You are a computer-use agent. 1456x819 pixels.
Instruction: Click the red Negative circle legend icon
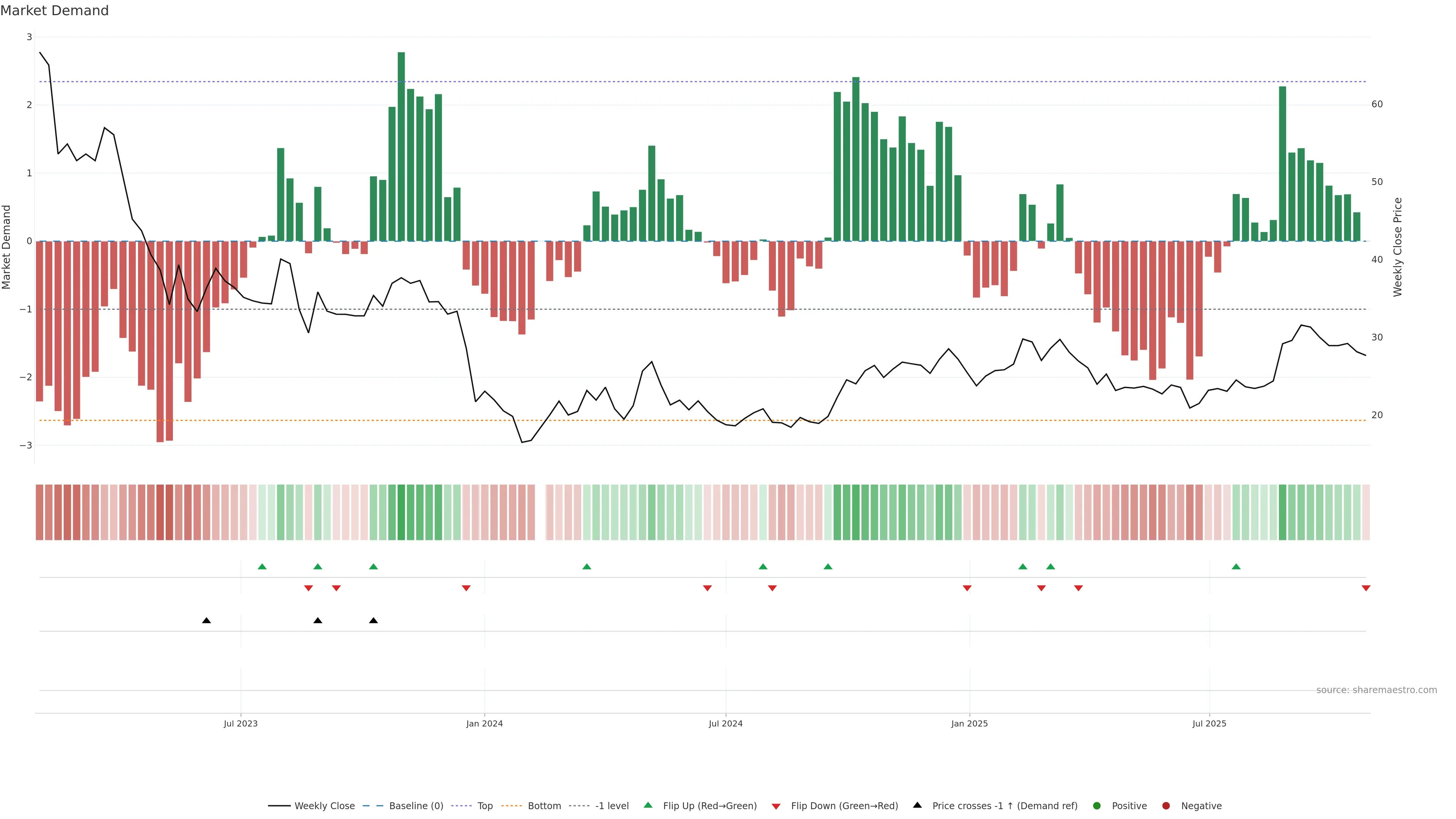pyautogui.click(x=1166, y=806)
